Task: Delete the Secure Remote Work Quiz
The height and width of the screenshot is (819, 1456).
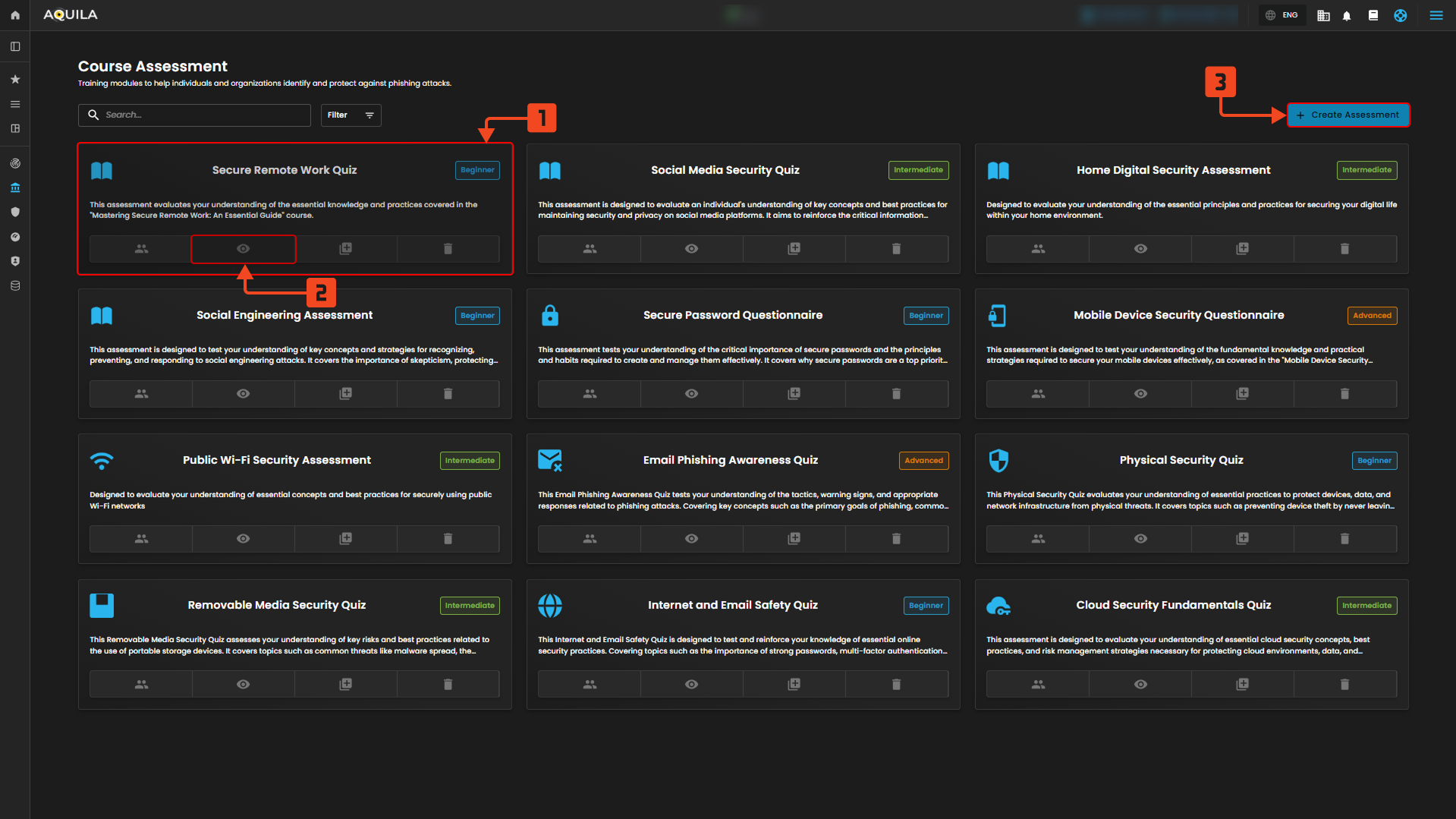Action: 448,249
